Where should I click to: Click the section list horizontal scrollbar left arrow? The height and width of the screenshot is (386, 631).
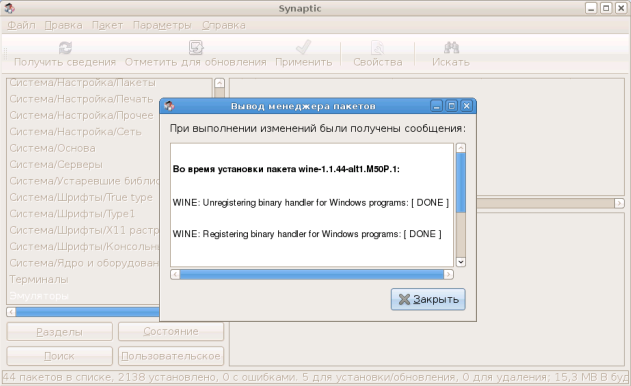pyautogui.click(x=11, y=312)
